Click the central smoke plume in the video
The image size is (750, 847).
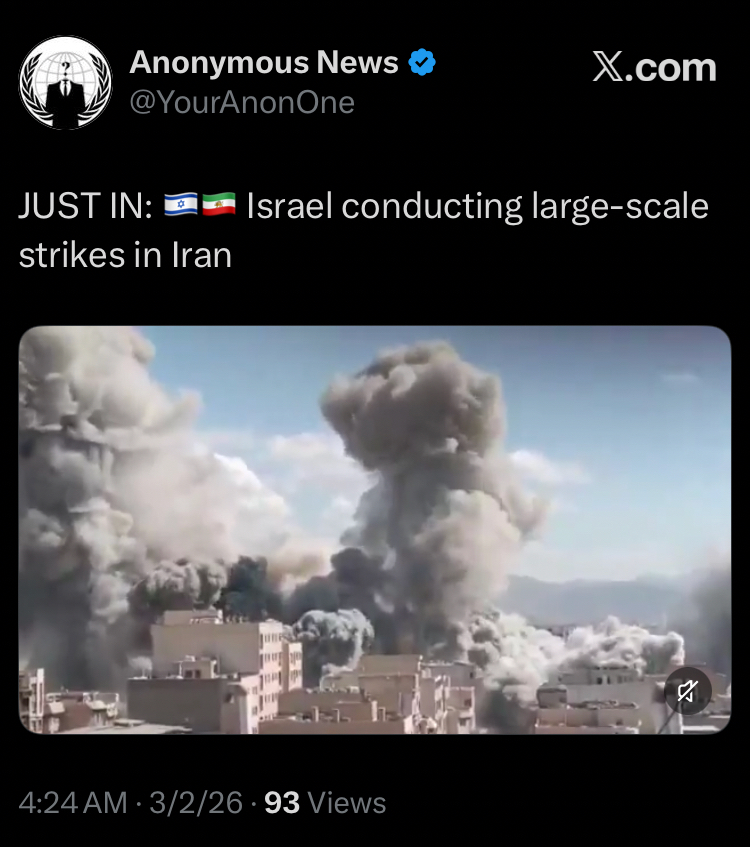pos(427,486)
